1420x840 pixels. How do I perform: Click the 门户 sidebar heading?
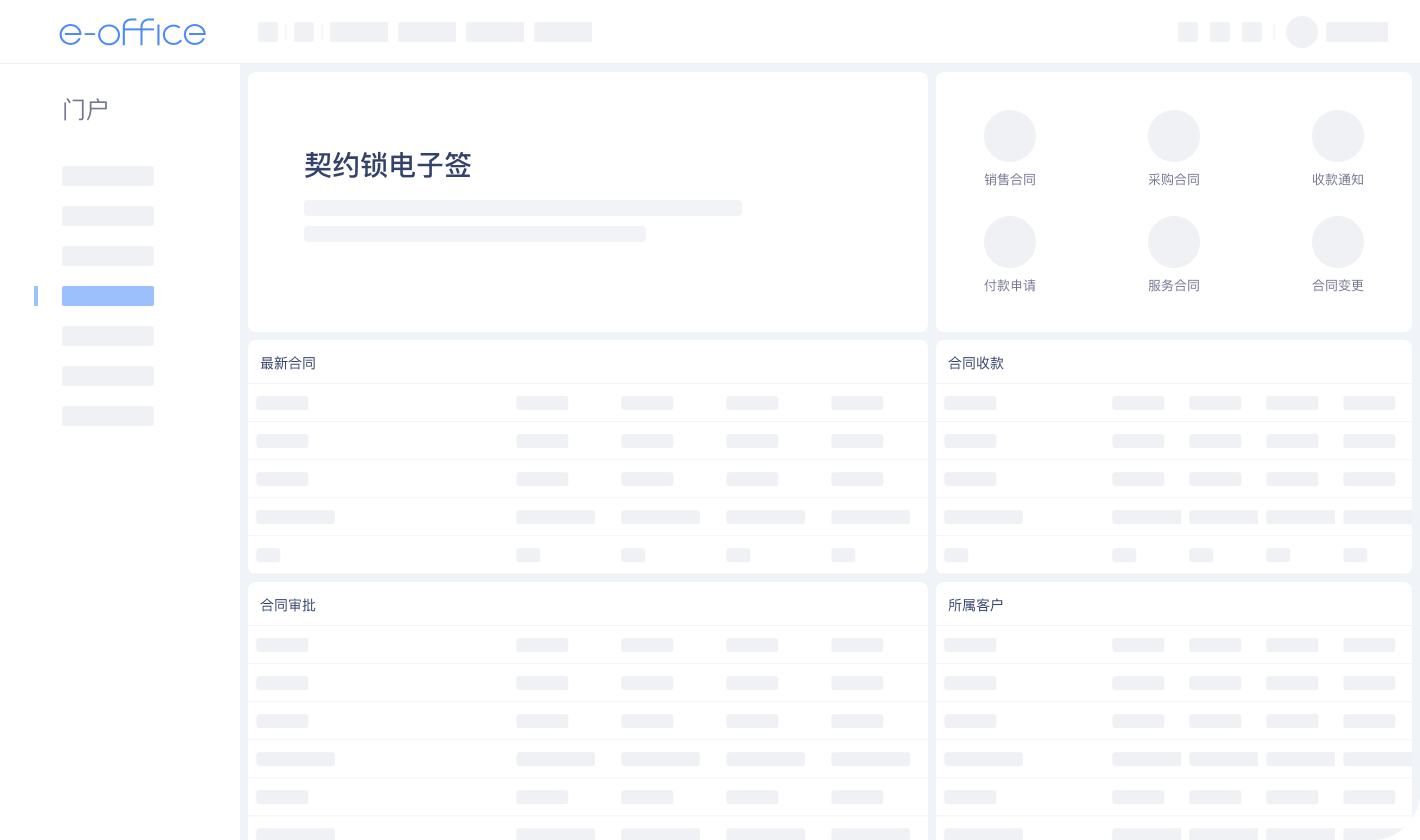(x=85, y=110)
